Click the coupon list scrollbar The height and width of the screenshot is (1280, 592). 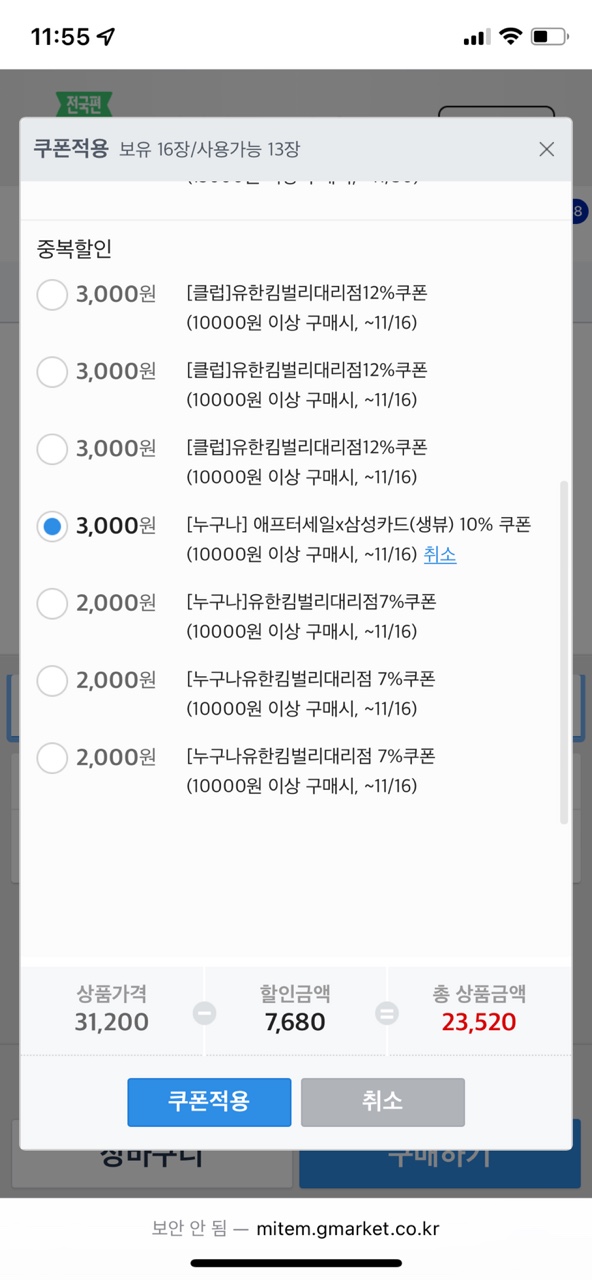564,652
